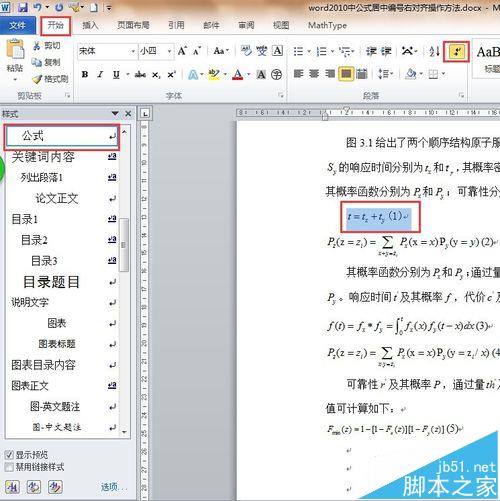Toggle Bold formatting in font group
500x501 pixels.
pos(85,74)
